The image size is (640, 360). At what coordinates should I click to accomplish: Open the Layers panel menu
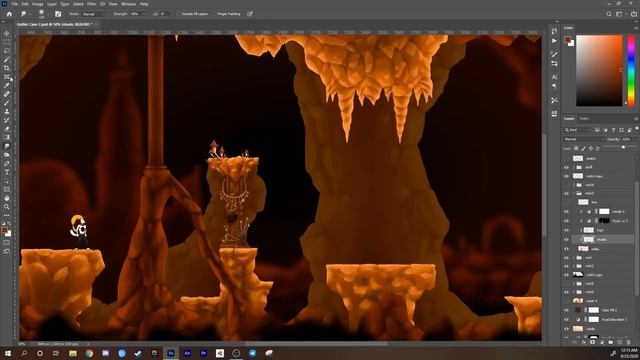point(636,119)
